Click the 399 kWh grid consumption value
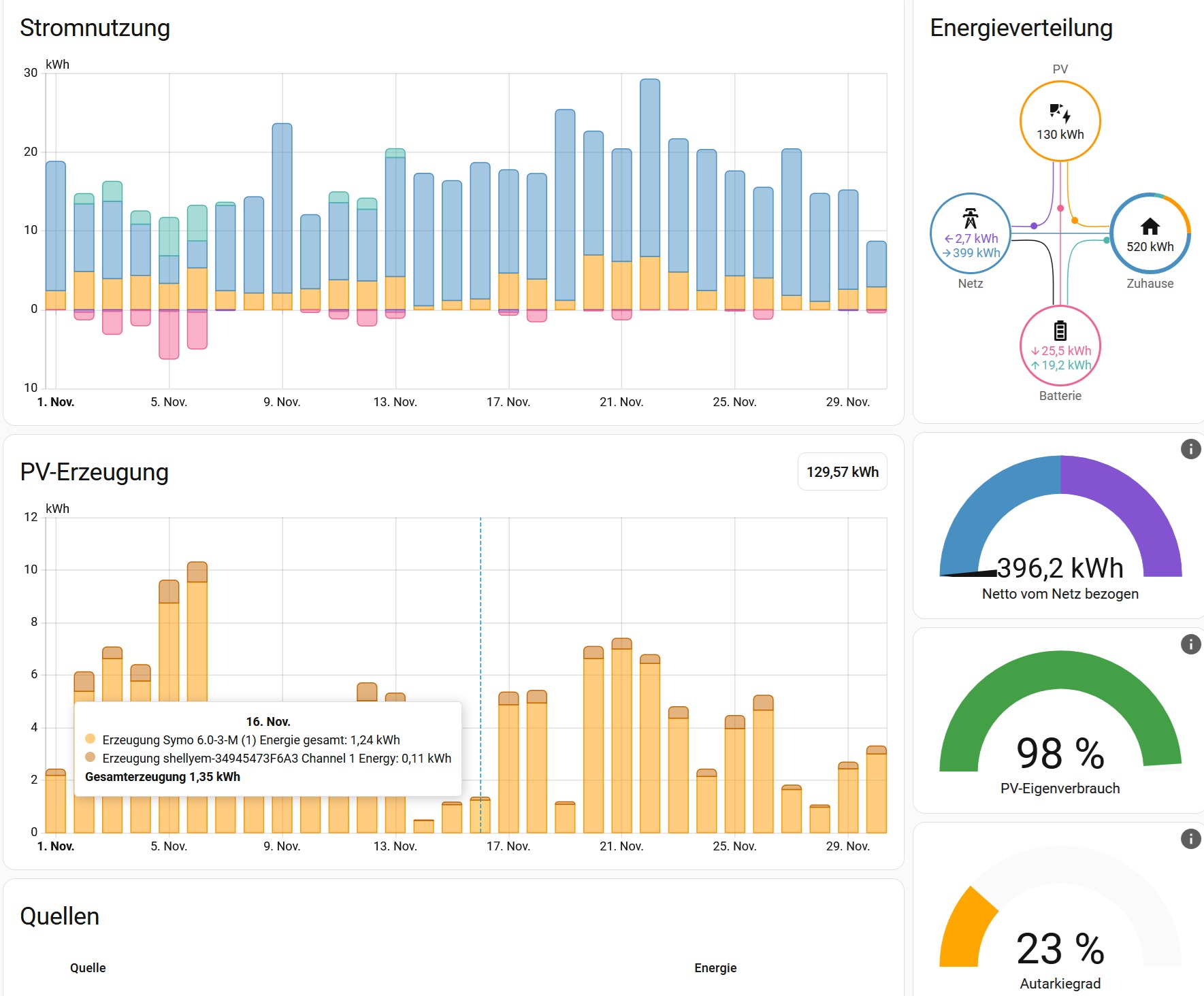Viewport: 1204px width, 996px height. (x=976, y=253)
